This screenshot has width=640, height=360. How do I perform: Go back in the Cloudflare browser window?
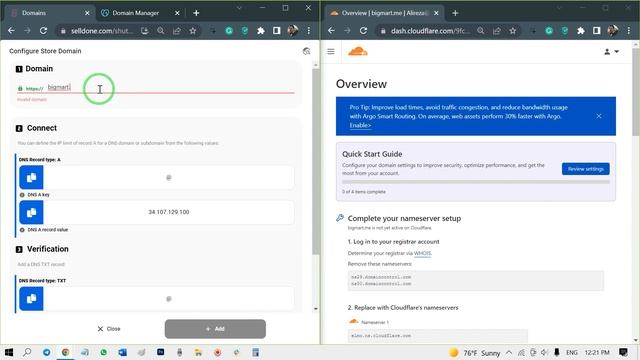click(x=331, y=31)
